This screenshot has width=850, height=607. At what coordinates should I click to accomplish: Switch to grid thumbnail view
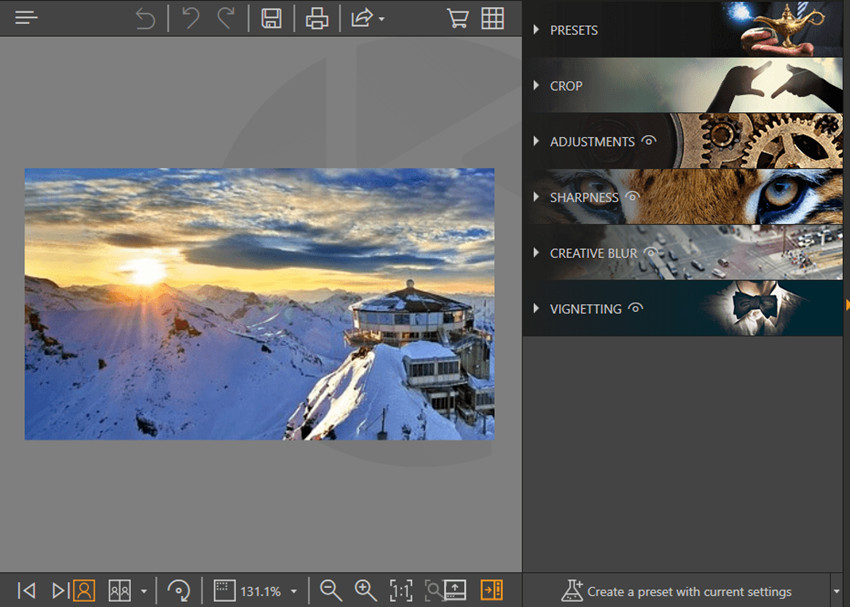492,18
